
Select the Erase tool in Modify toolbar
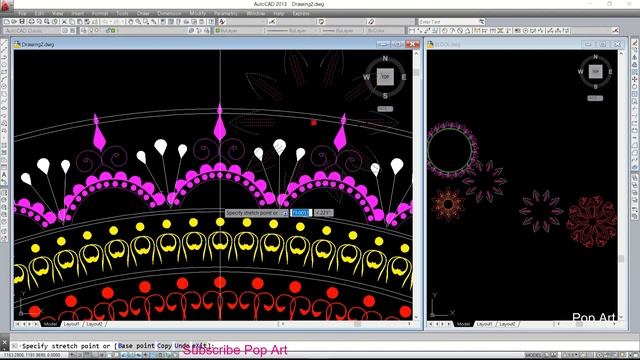click(x=635, y=43)
